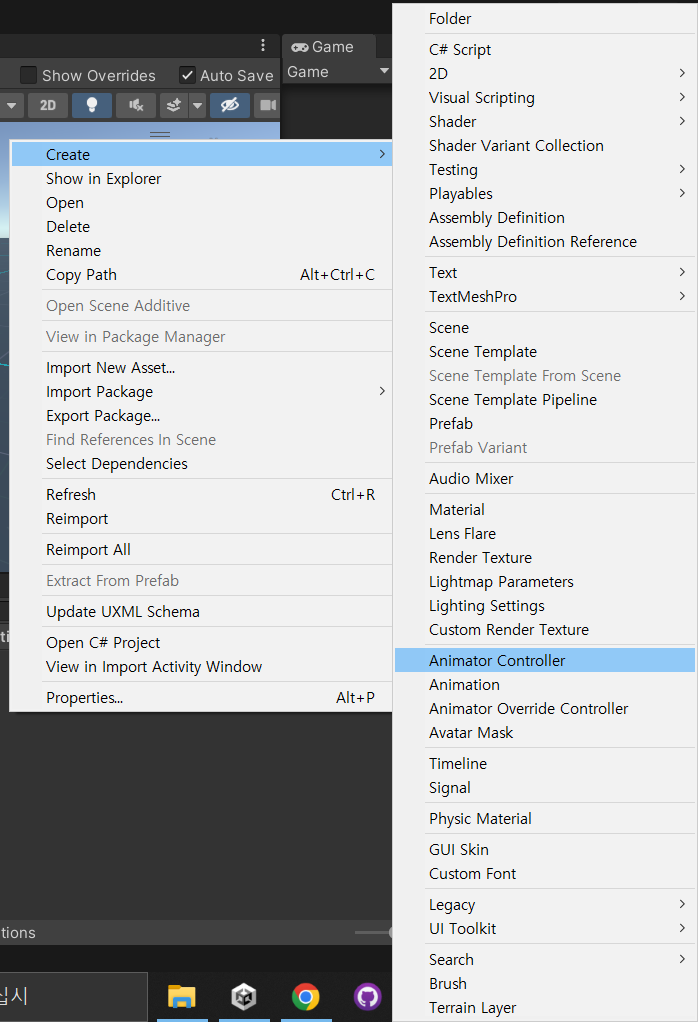Choose Show in Explorer

[201, 179]
